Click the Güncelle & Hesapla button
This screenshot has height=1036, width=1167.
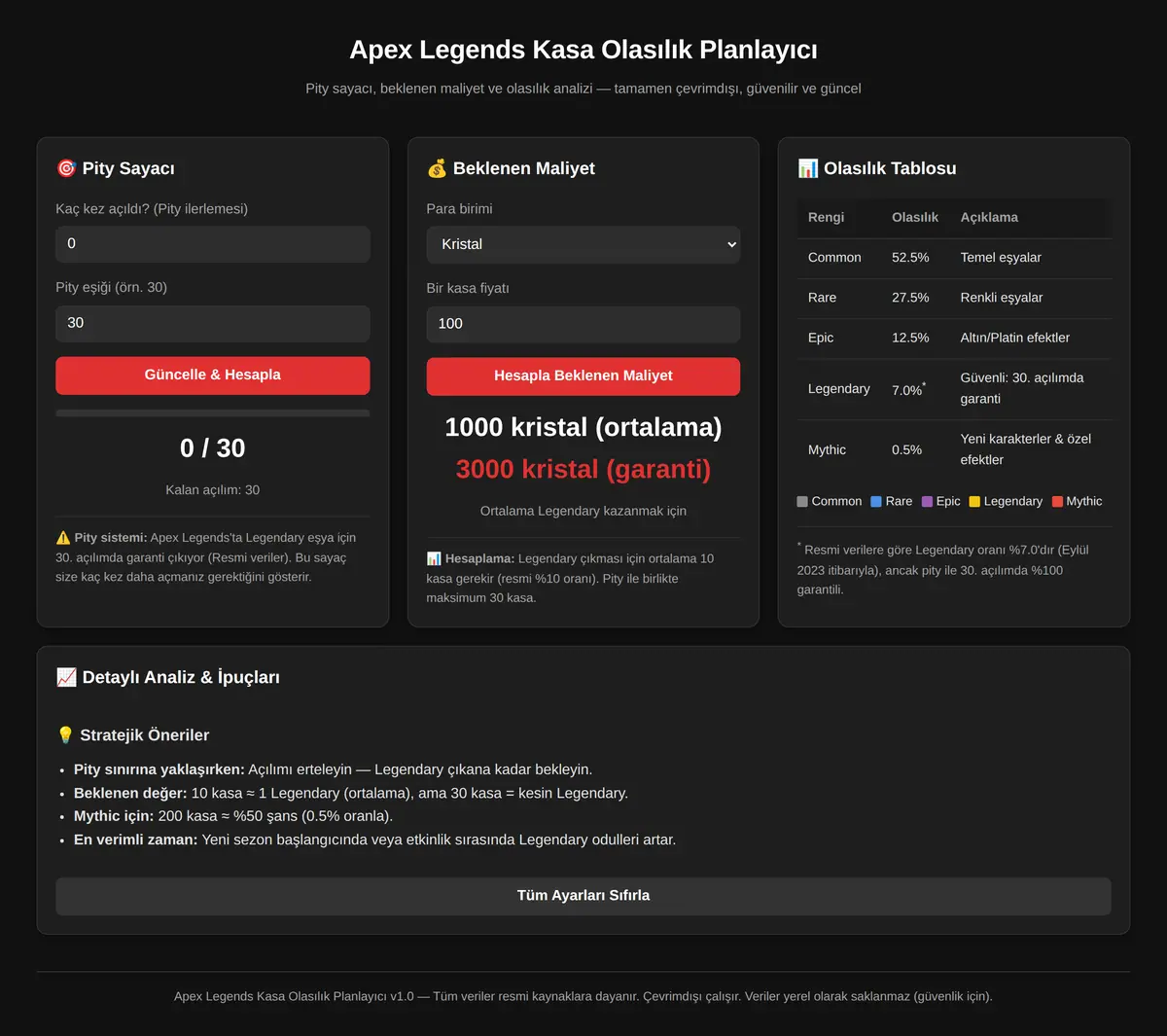click(x=213, y=375)
